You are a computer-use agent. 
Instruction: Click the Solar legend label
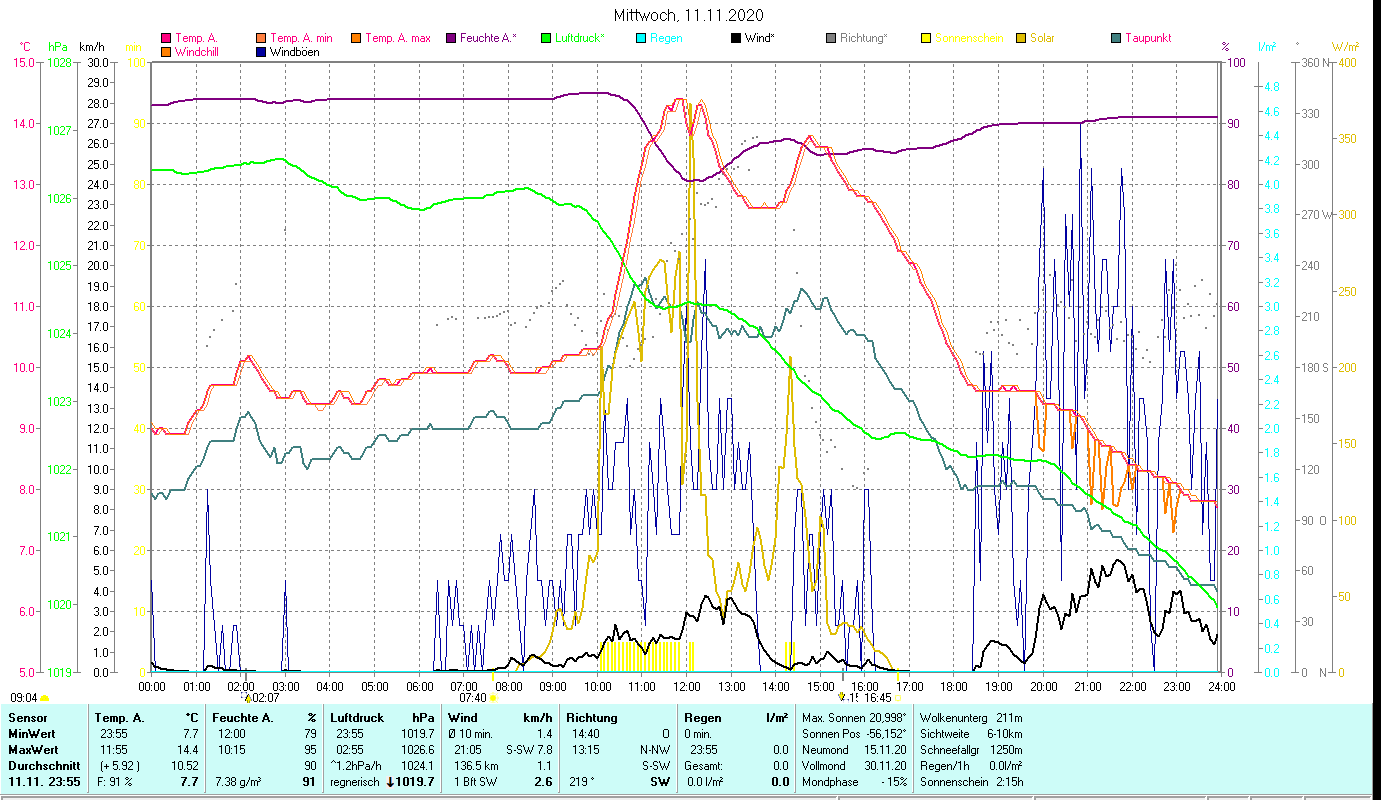click(1042, 38)
